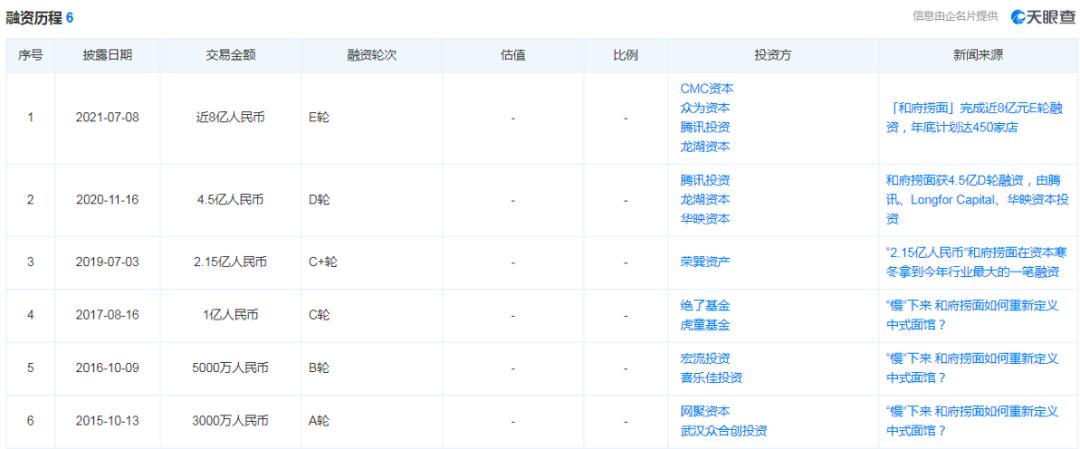Viewport: 1080px width, 449px height.
Task: Open investor 绝了基金
Action: (705, 306)
